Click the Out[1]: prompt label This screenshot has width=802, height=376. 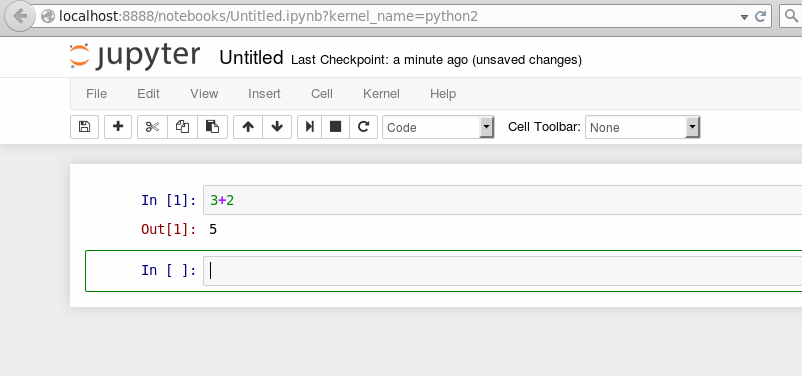coord(169,229)
